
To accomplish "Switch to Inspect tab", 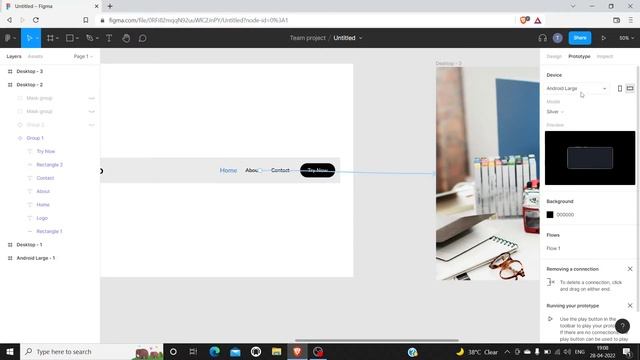I will 604,56.
